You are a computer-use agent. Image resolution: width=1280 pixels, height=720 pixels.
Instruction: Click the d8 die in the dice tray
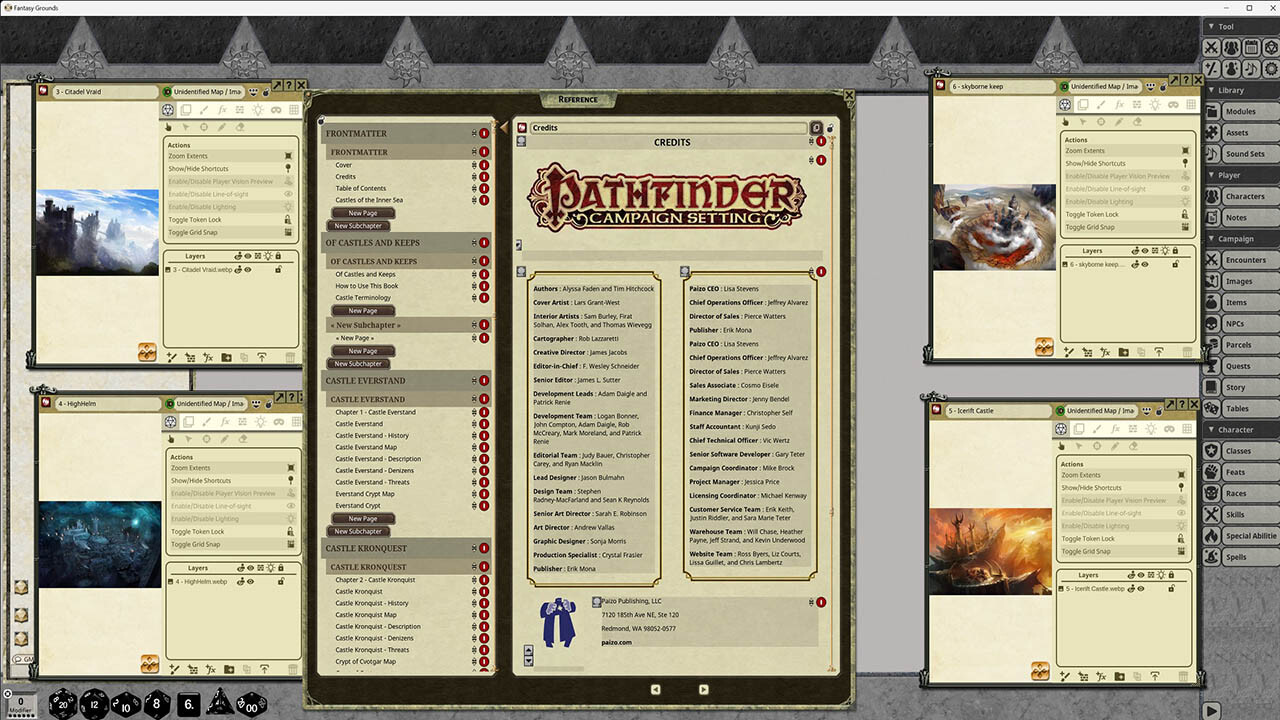click(x=158, y=703)
